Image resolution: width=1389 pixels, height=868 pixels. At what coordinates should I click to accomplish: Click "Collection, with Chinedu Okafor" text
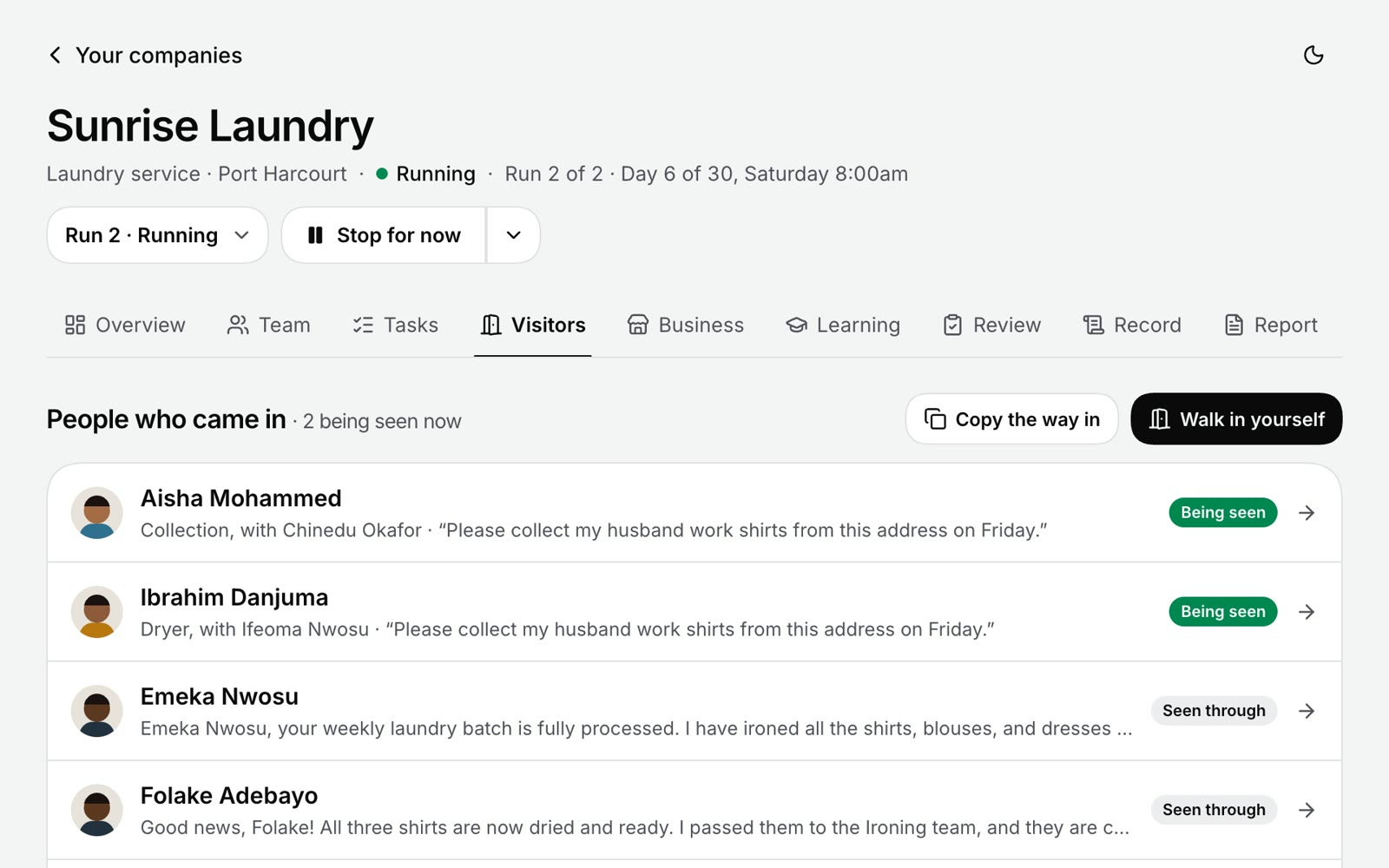281,530
